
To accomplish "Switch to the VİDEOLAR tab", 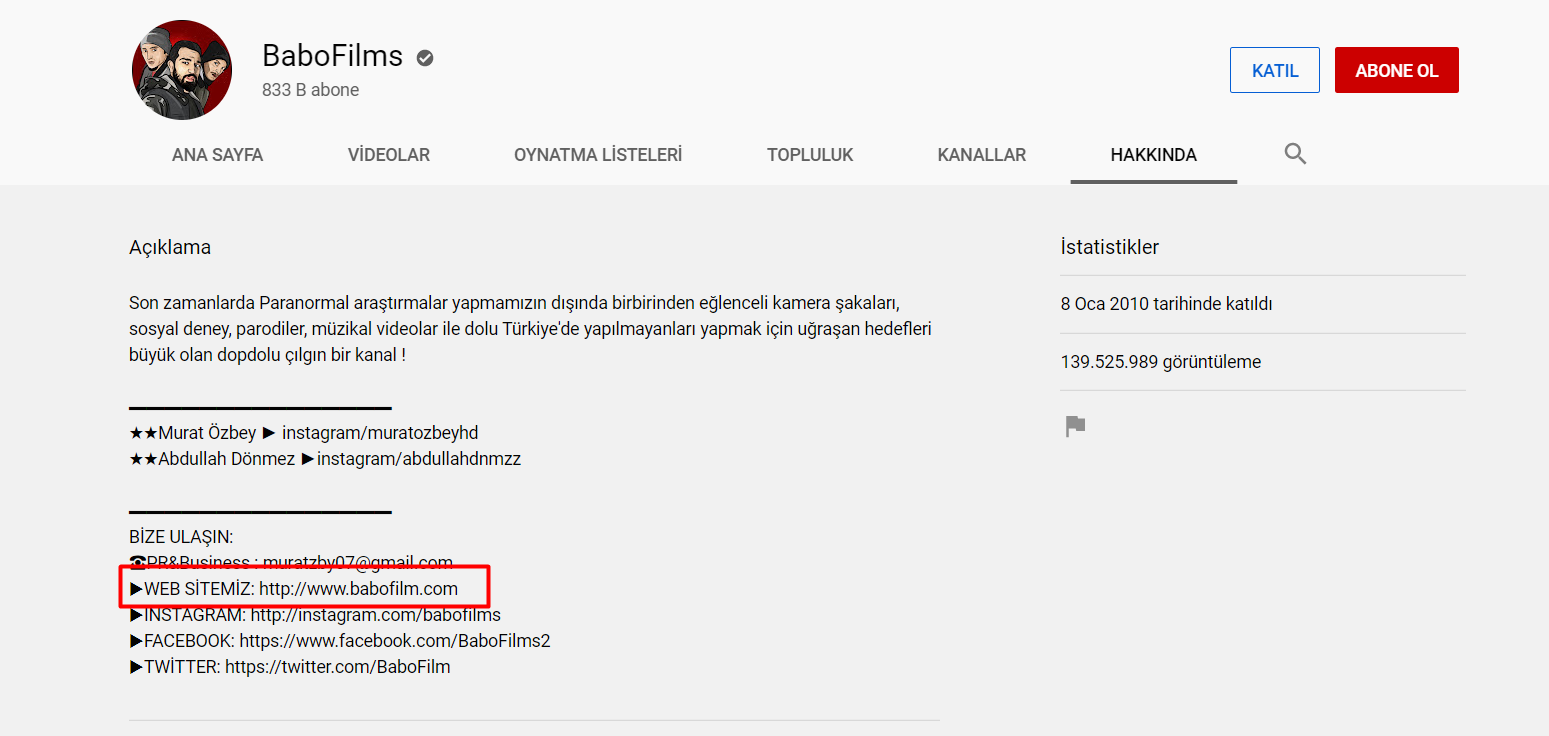I will point(389,155).
